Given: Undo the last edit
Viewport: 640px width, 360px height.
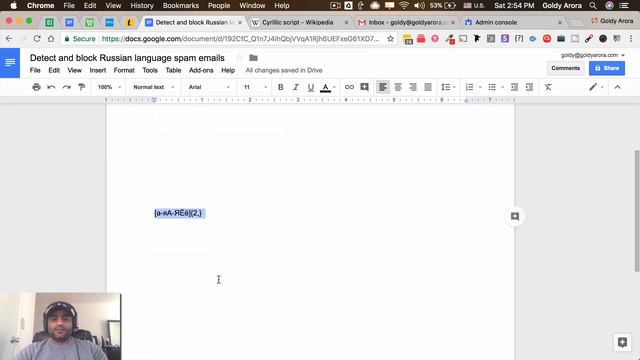Looking at the screenshot, I should (x=51, y=87).
